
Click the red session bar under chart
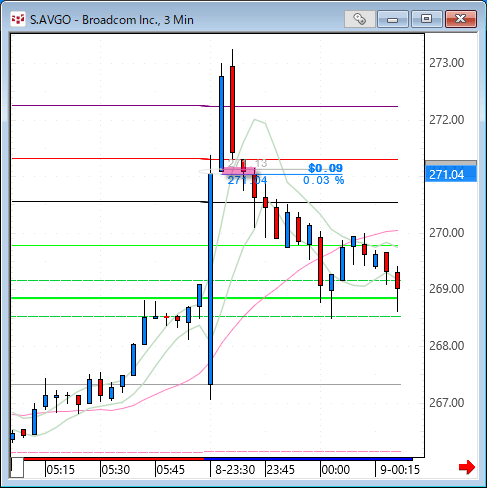(x=113, y=459)
